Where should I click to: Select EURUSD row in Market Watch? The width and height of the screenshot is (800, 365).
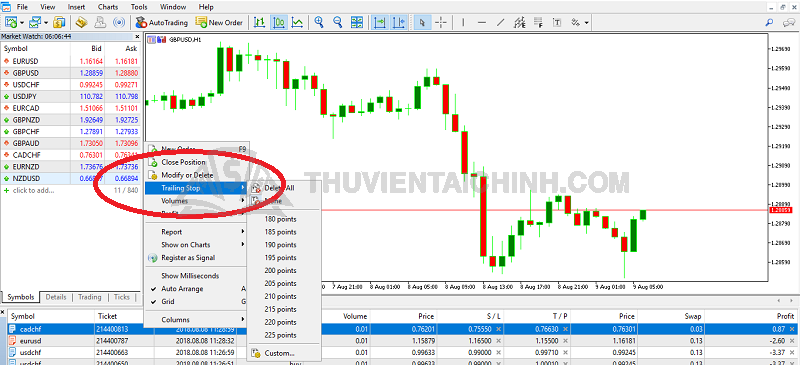pyautogui.click(x=71, y=61)
